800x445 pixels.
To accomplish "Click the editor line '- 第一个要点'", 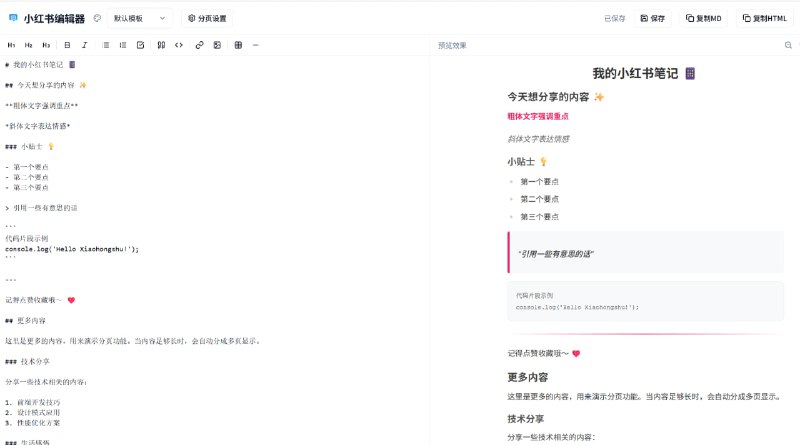I will [x=27, y=167].
